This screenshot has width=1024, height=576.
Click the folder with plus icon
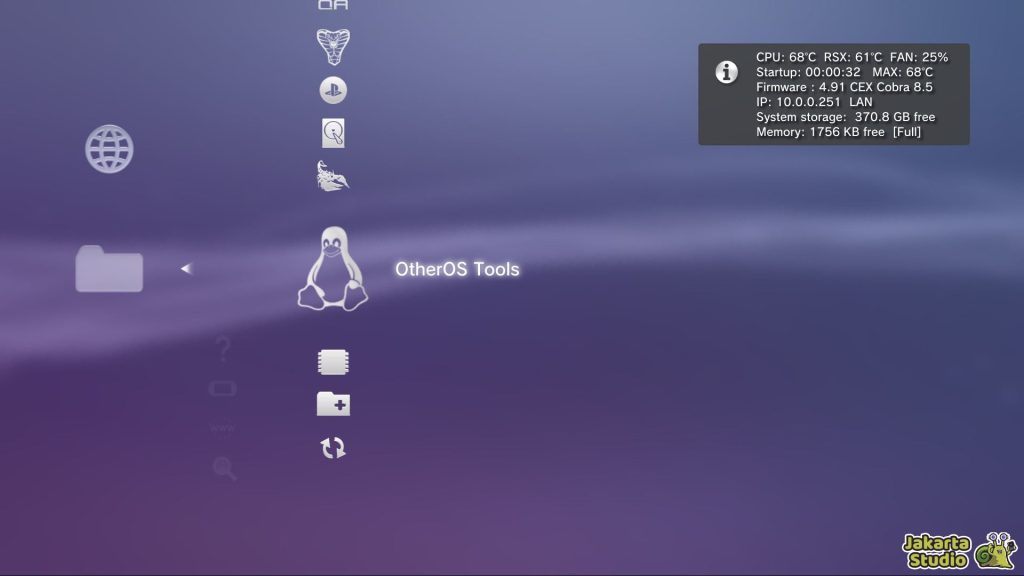coord(333,404)
